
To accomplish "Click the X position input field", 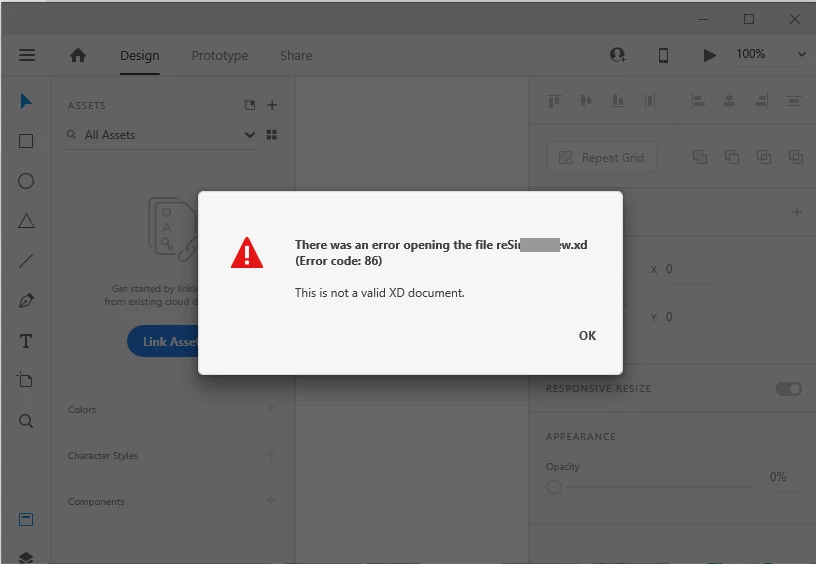I will [690, 269].
